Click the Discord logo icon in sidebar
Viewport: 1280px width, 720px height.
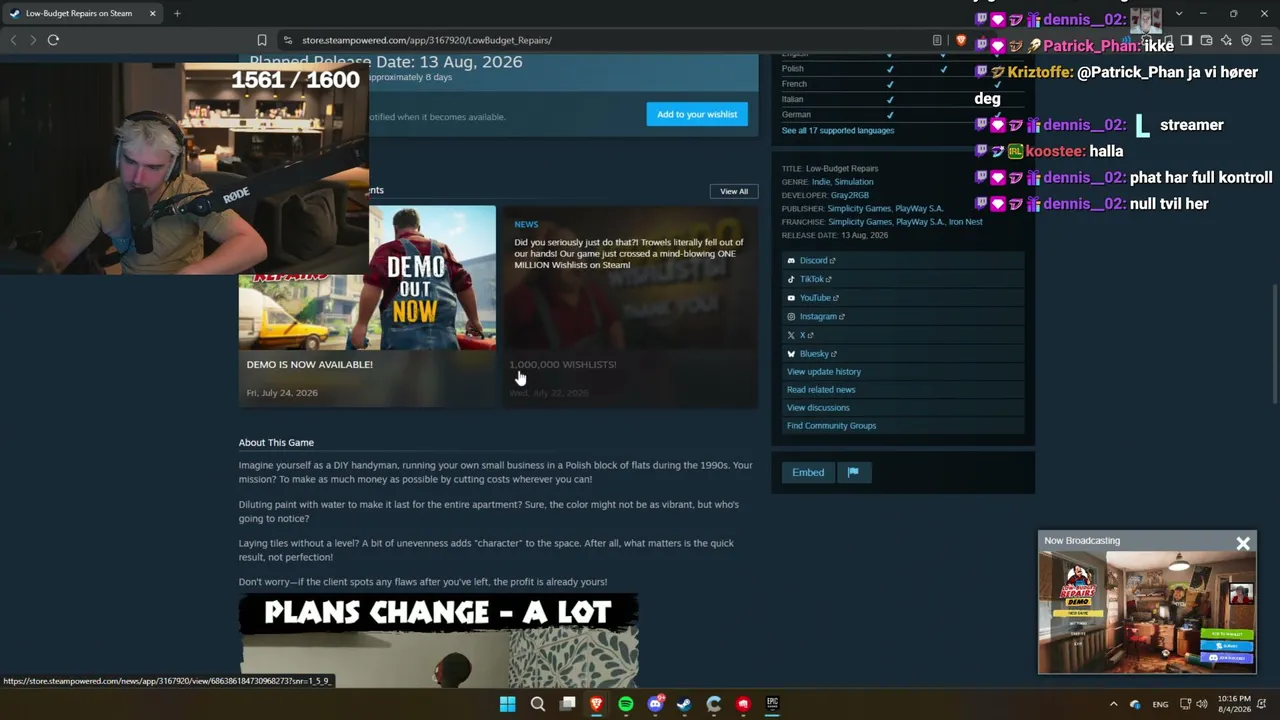point(791,261)
